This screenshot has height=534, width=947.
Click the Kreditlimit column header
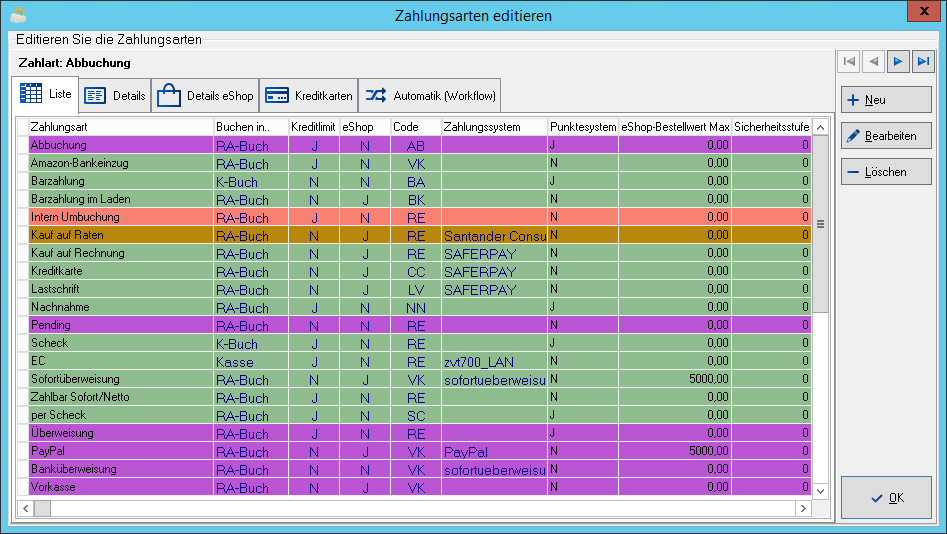314,127
